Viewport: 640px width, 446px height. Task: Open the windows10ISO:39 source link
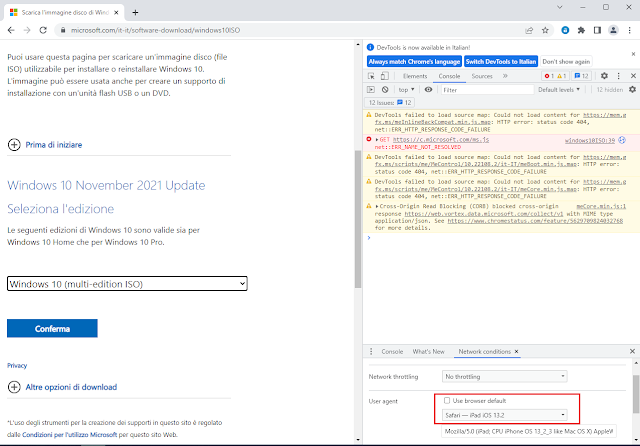click(590, 140)
